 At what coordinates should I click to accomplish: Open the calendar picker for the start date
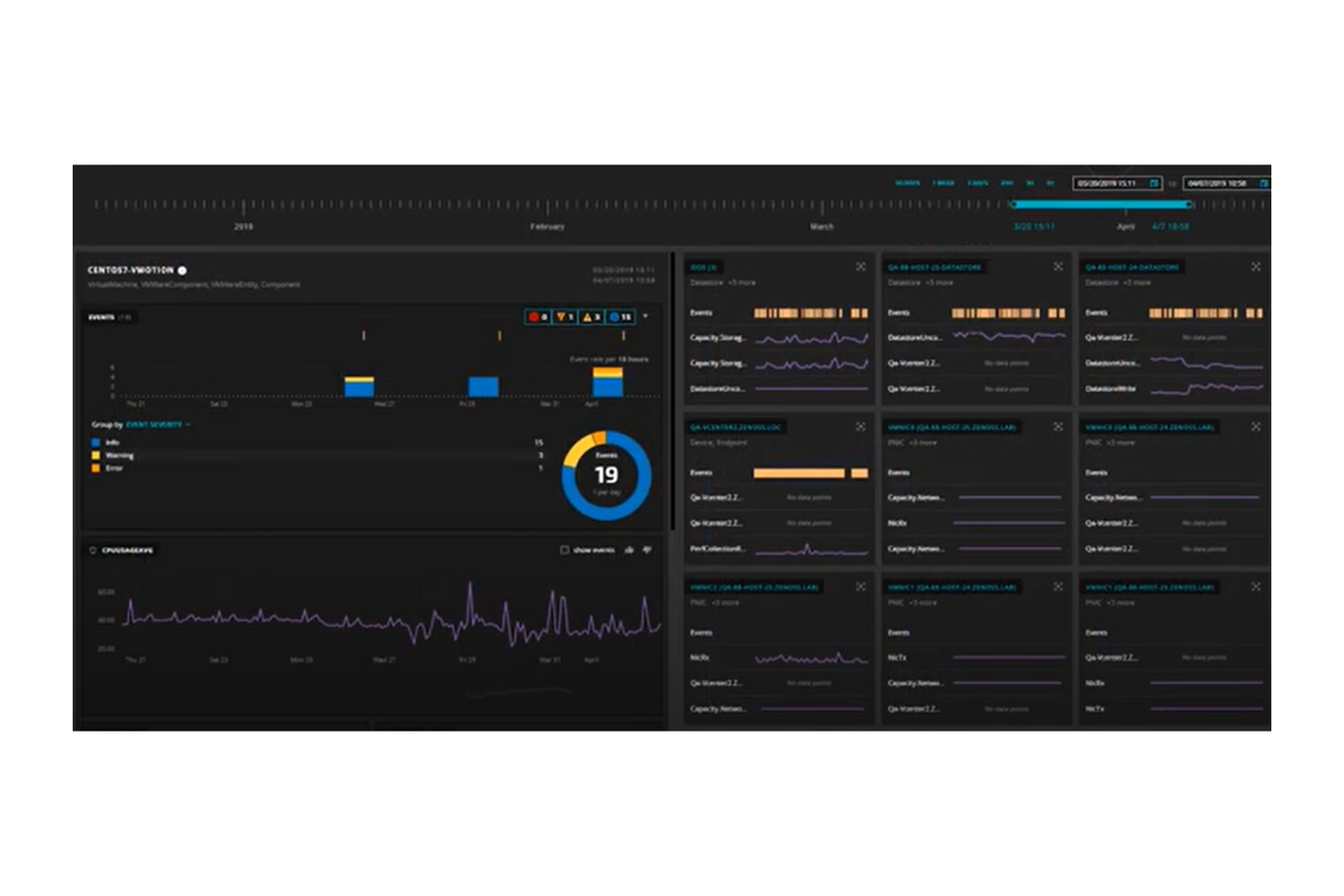[1153, 183]
